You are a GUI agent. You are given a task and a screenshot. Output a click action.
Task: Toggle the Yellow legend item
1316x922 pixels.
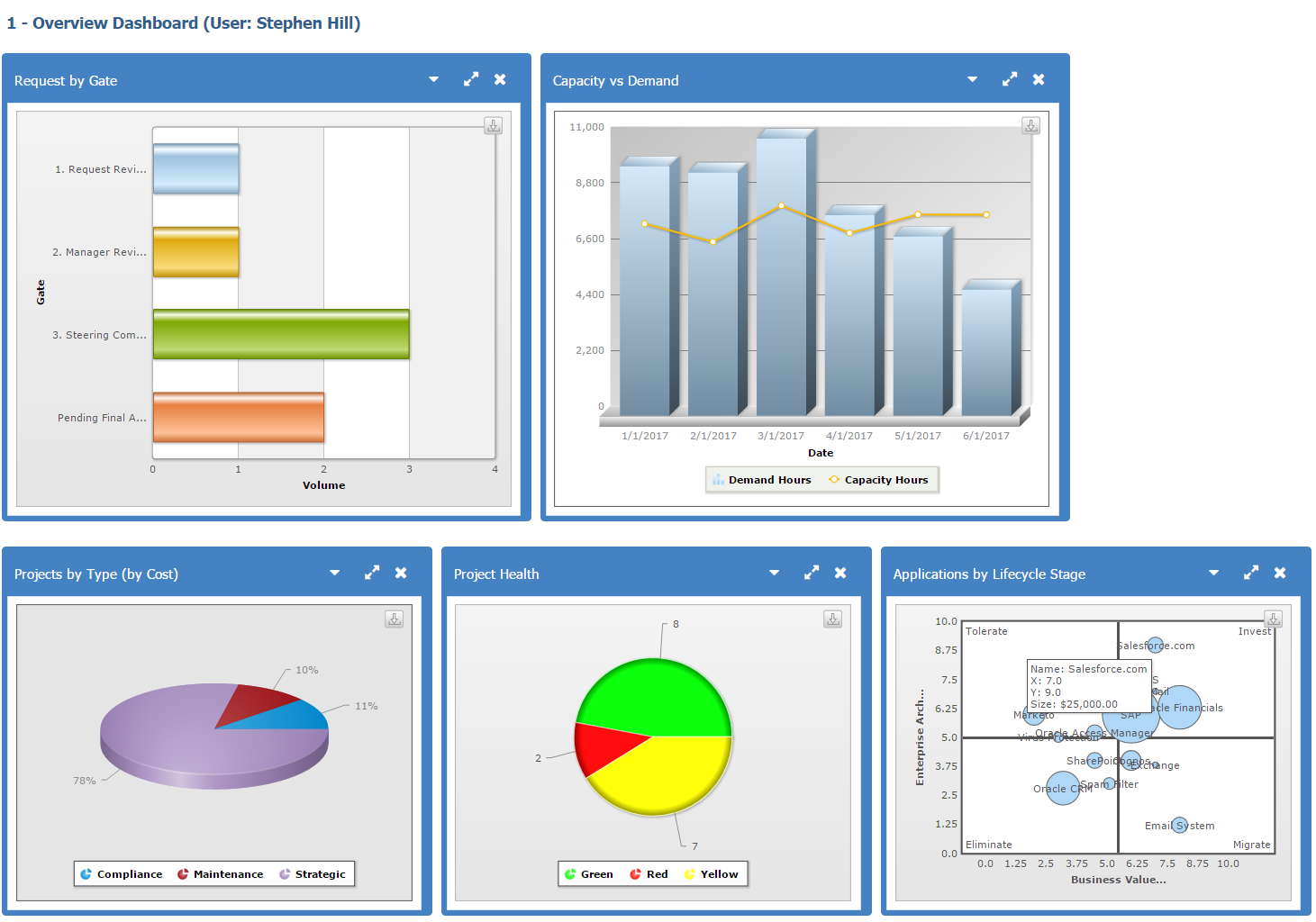coord(711,874)
